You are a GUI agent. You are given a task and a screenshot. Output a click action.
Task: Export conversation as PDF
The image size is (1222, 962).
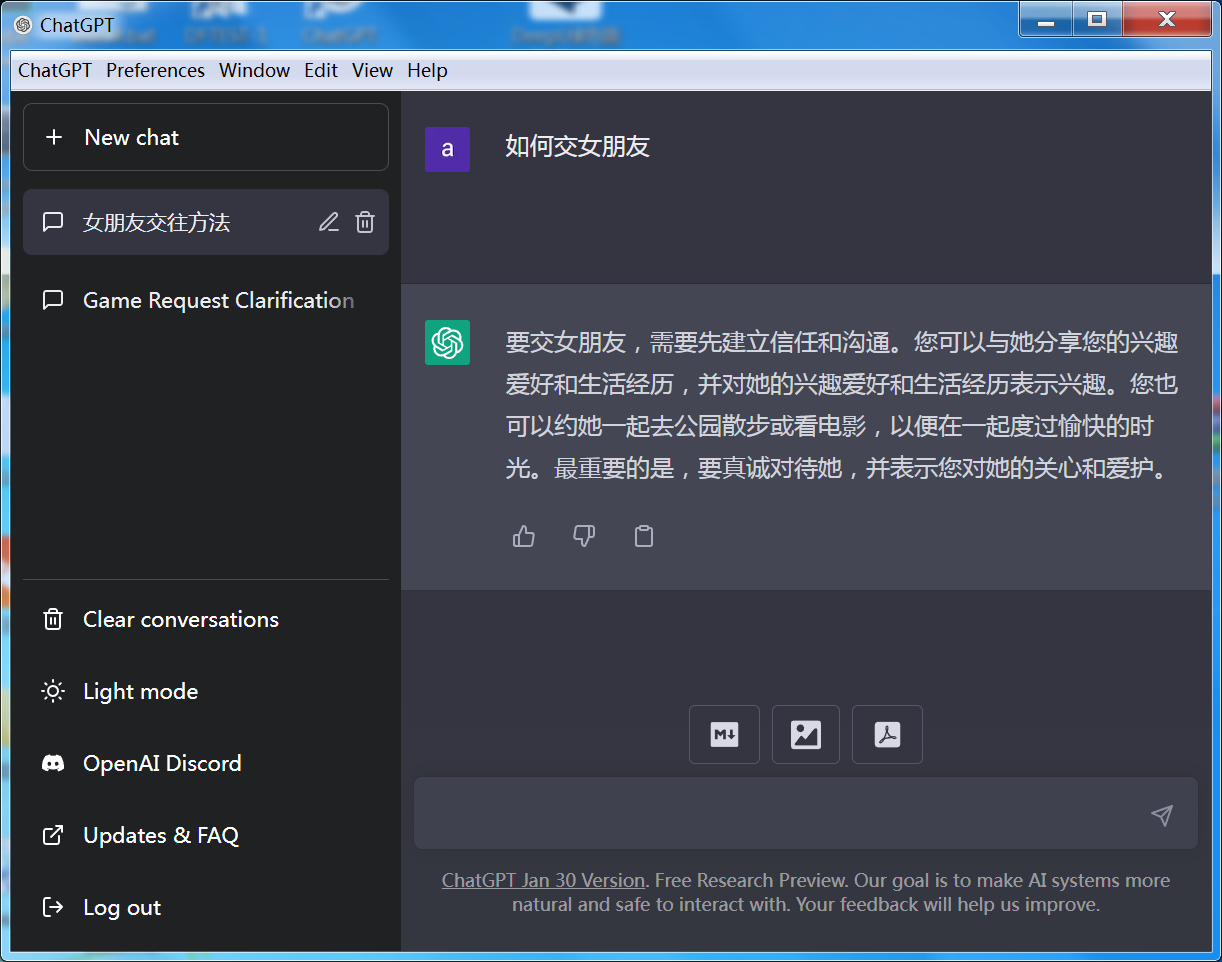pos(887,735)
